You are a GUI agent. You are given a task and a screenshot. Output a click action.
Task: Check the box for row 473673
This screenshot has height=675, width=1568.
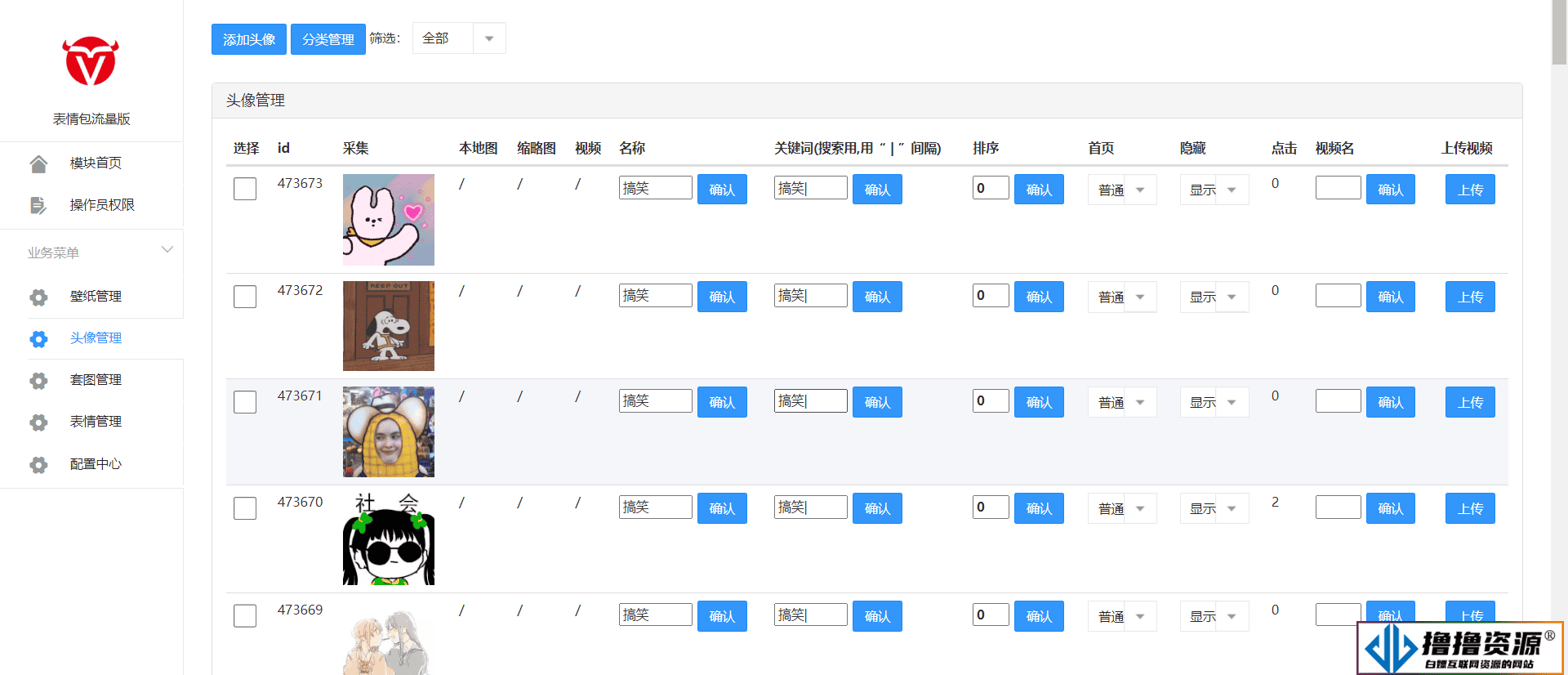pyautogui.click(x=245, y=189)
